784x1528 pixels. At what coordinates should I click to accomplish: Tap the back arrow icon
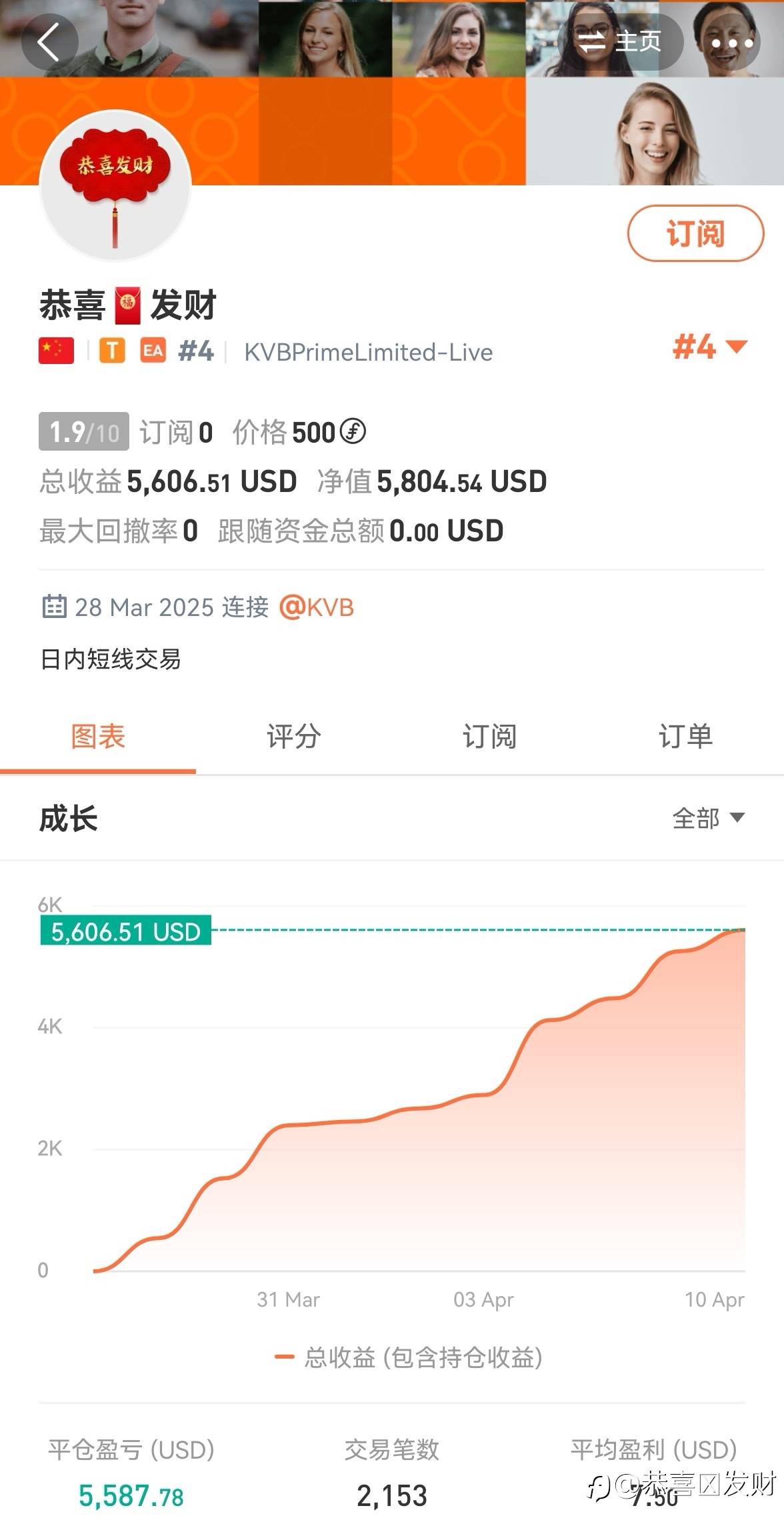pyautogui.click(x=49, y=42)
